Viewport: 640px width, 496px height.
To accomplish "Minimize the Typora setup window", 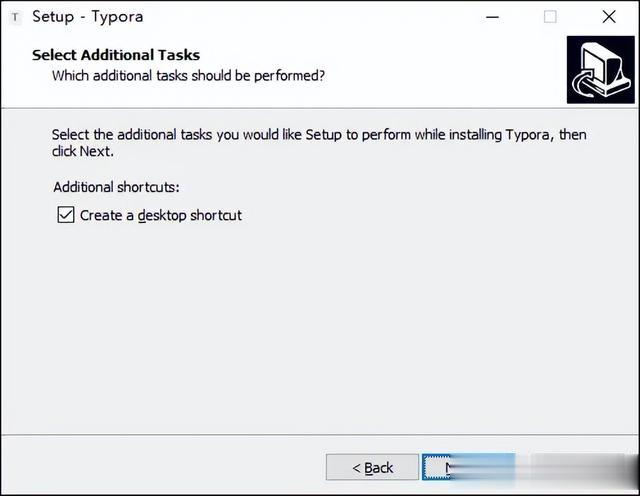I will coord(493,17).
